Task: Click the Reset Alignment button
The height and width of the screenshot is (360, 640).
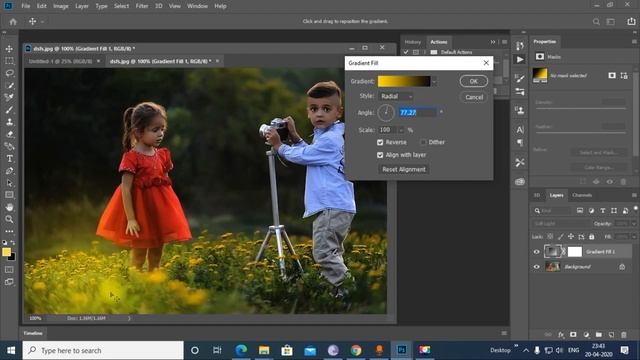Action: click(x=404, y=169)
